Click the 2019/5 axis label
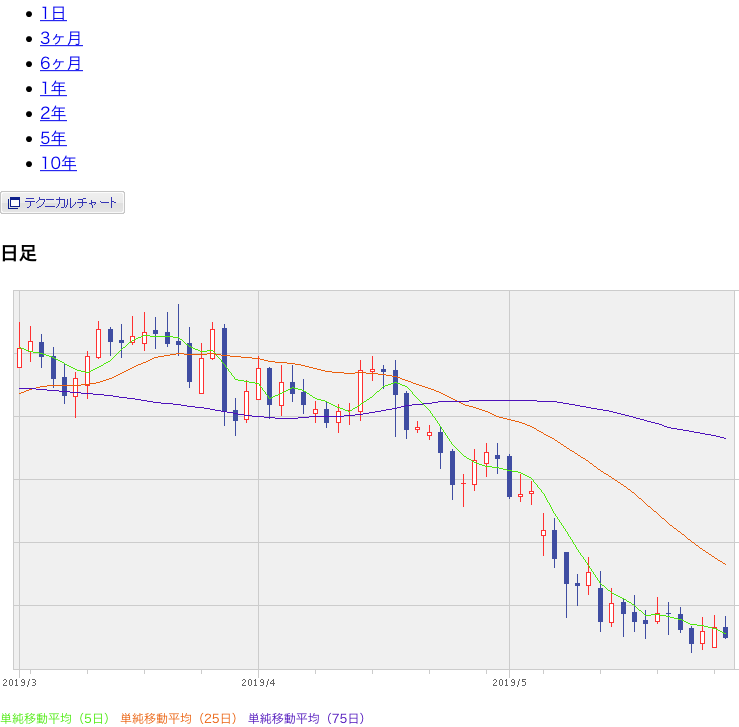739x727 pixels. 509,683
